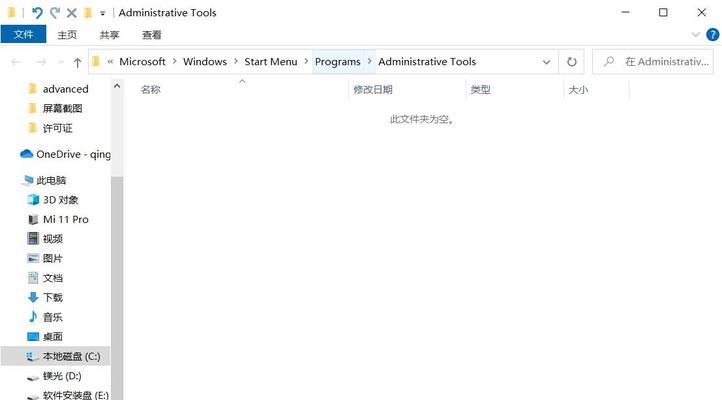Open the quick access toolbar customize dropdown

103,14
